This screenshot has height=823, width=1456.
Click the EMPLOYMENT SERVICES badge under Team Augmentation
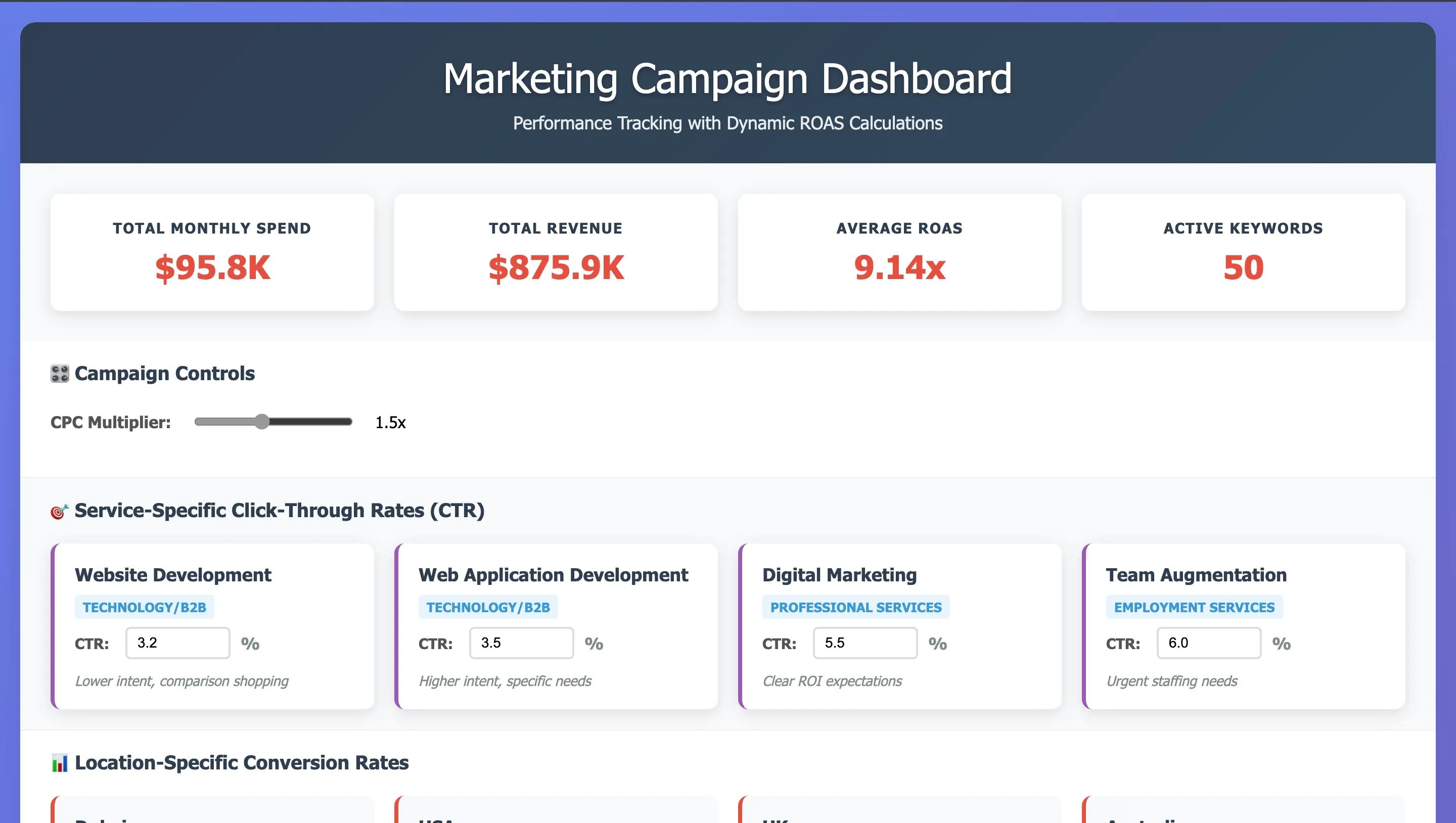coord(1194,607)
